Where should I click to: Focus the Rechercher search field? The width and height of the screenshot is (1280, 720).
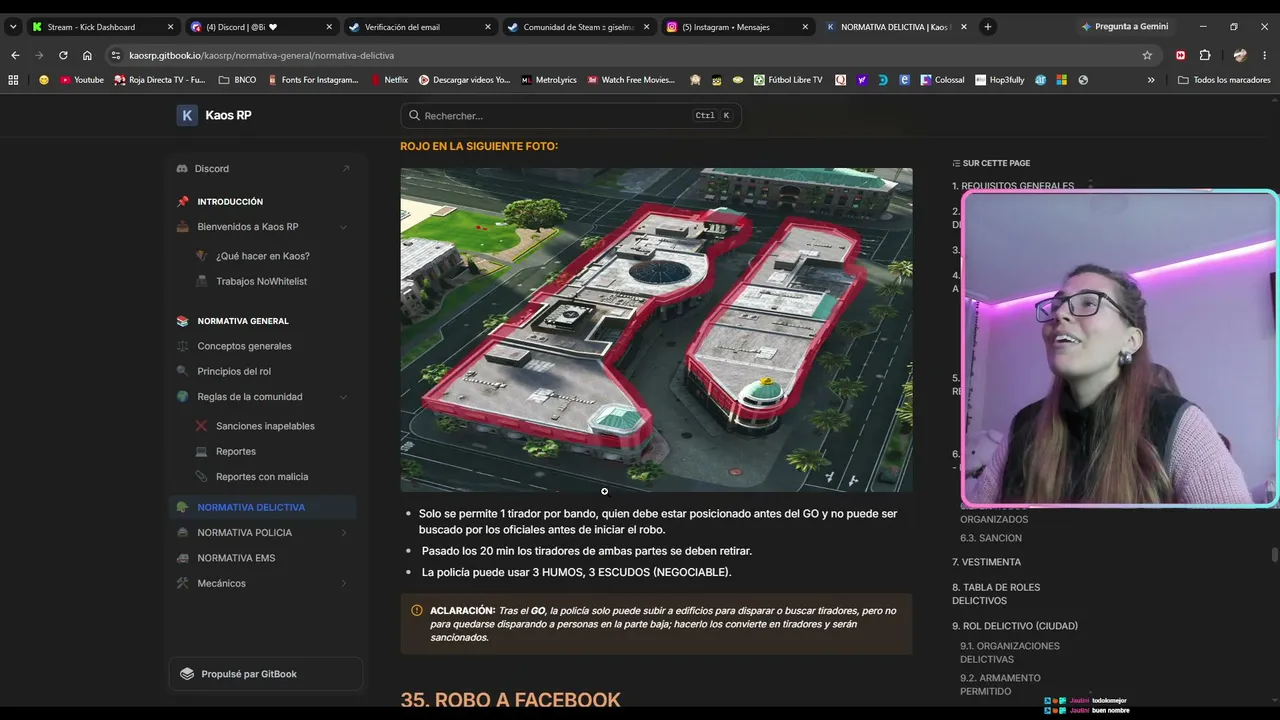click(571, 115)
